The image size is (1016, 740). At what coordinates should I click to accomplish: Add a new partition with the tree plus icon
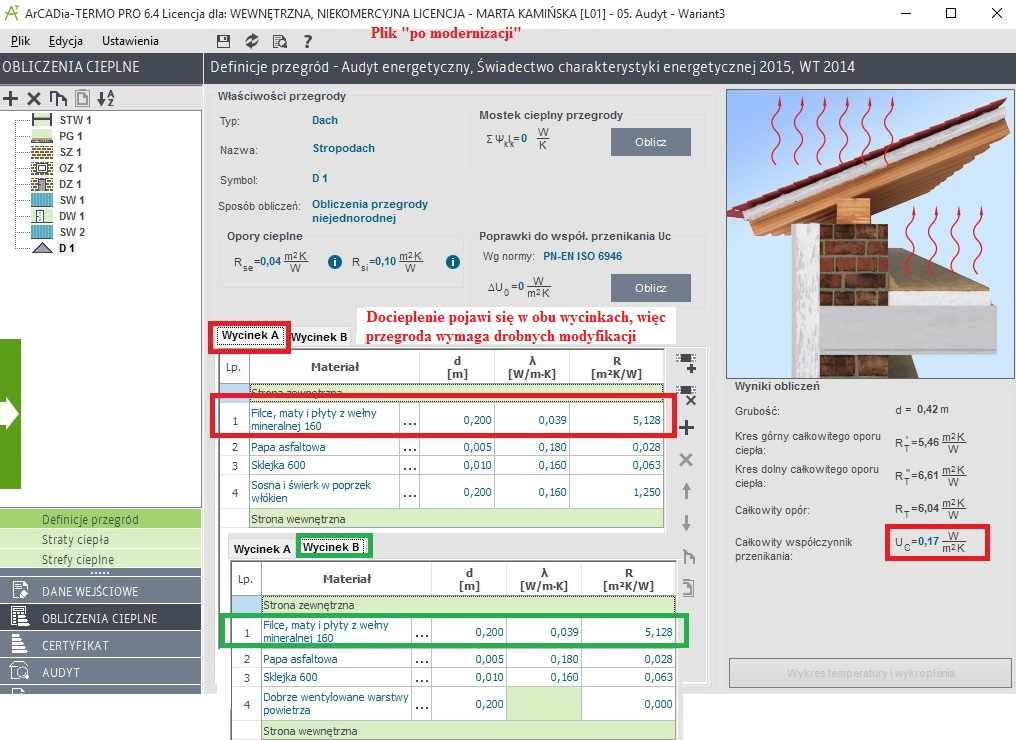pyautogui.click(x=10, y=98)
